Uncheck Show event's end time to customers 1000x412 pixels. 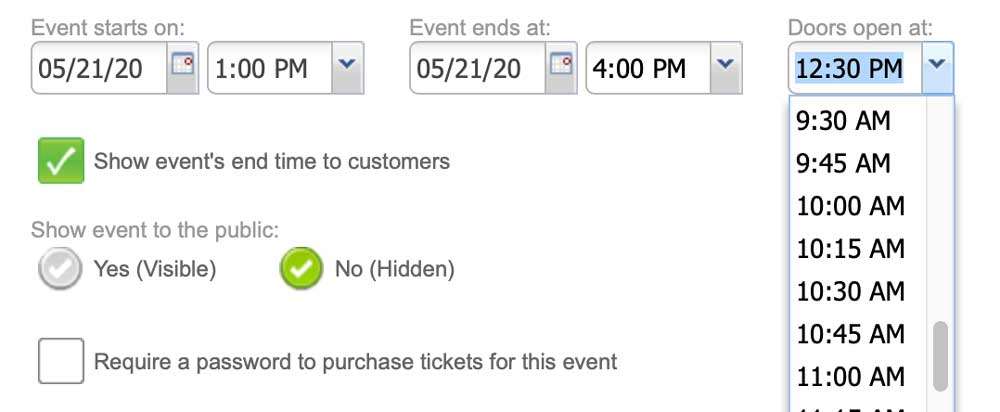coord(61,161)
